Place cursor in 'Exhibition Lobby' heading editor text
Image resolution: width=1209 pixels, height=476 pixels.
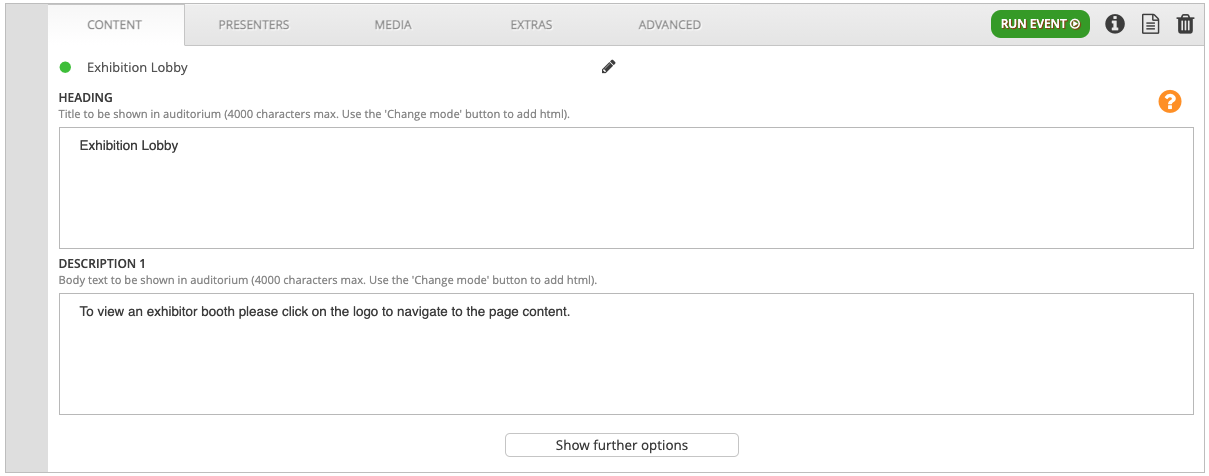pyautogui.click(x=129, y=146)
